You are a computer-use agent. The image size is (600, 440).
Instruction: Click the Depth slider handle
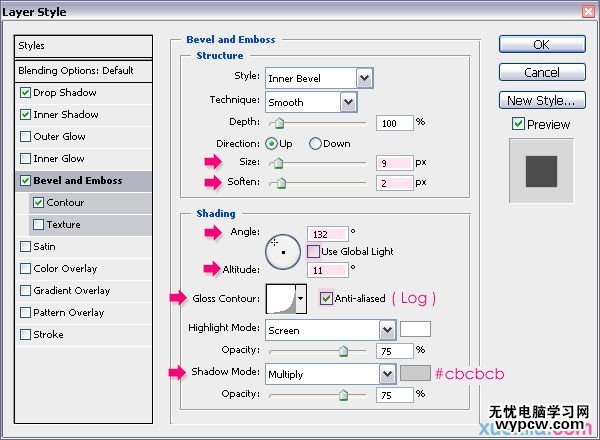click(279, 123)
